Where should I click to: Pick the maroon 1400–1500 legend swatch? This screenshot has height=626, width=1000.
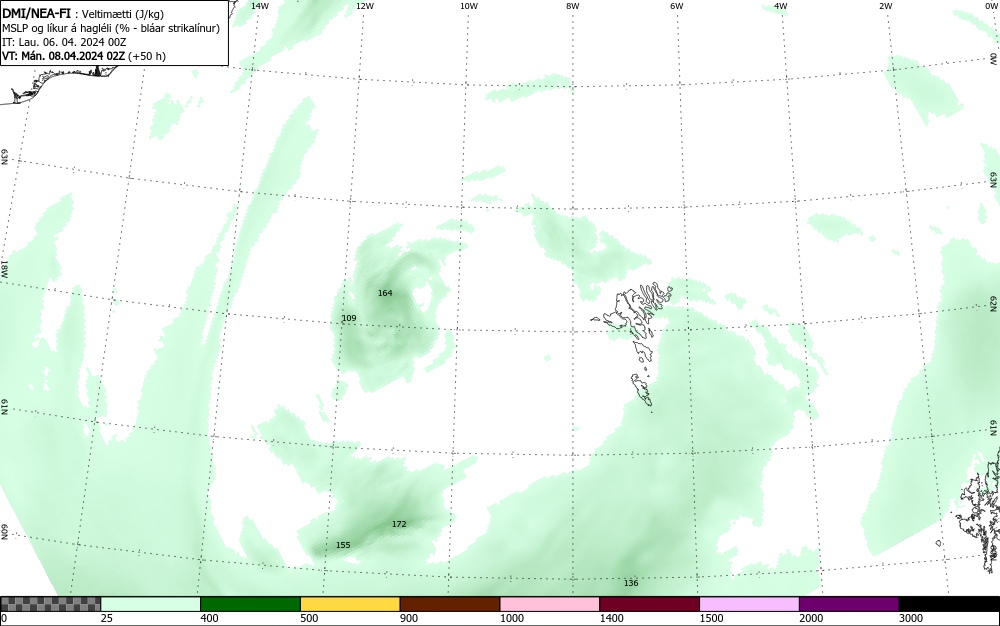click(x=649, y=604)
